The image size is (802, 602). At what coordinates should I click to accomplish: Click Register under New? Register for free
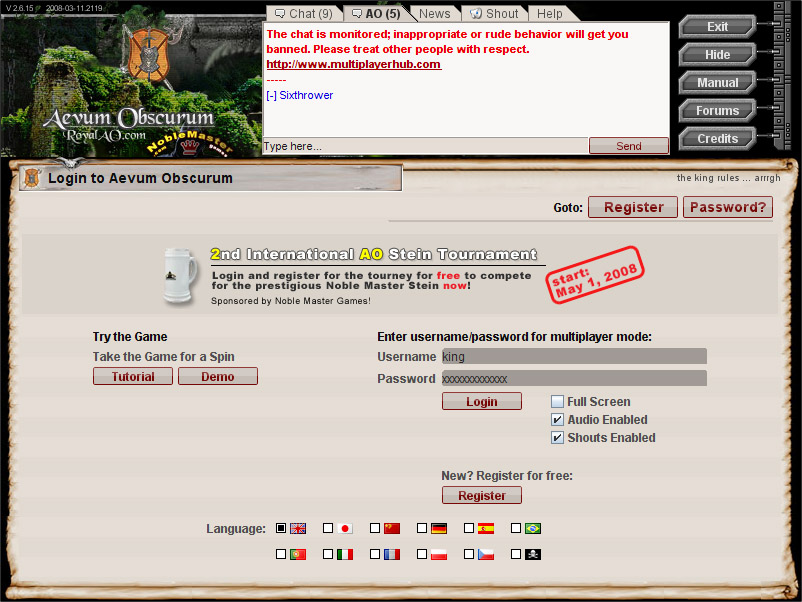(482, 496)
